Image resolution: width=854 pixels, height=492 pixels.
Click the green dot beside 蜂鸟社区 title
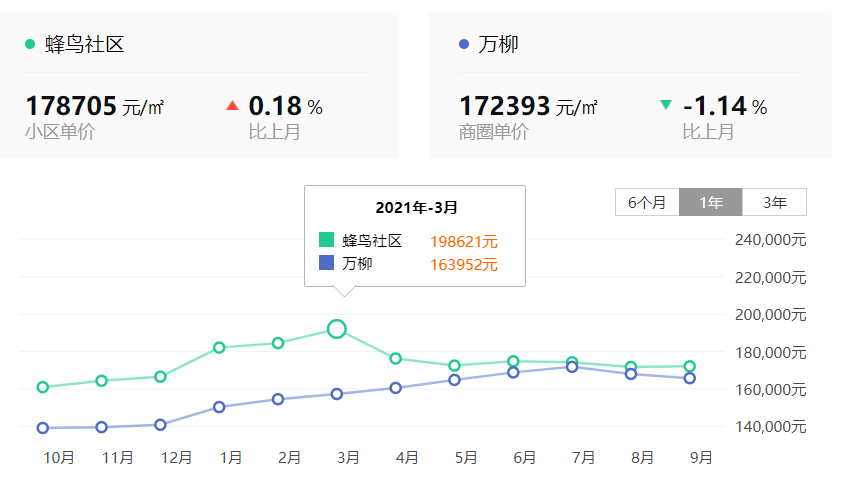click(x=30, y=44)
